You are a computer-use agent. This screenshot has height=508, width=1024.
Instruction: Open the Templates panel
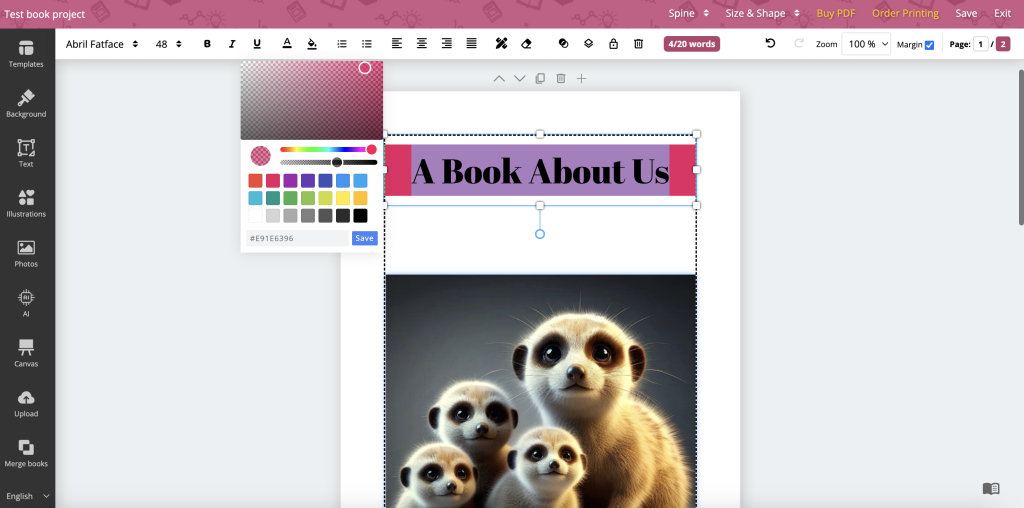pyautogui.click(x=26, y=54)
